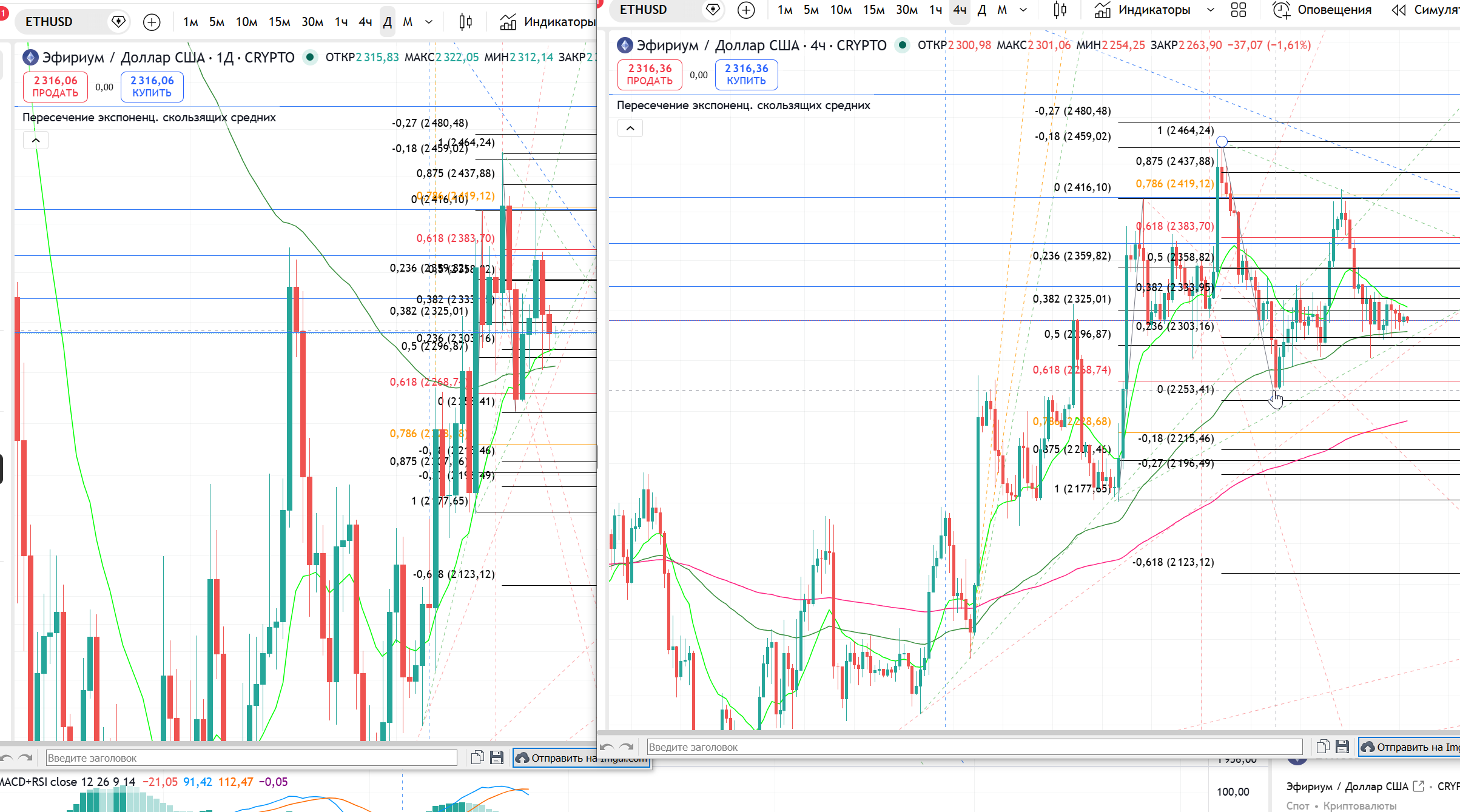
Task: Select 1ч timeframe in right chart
Action: tap(936, 10)
